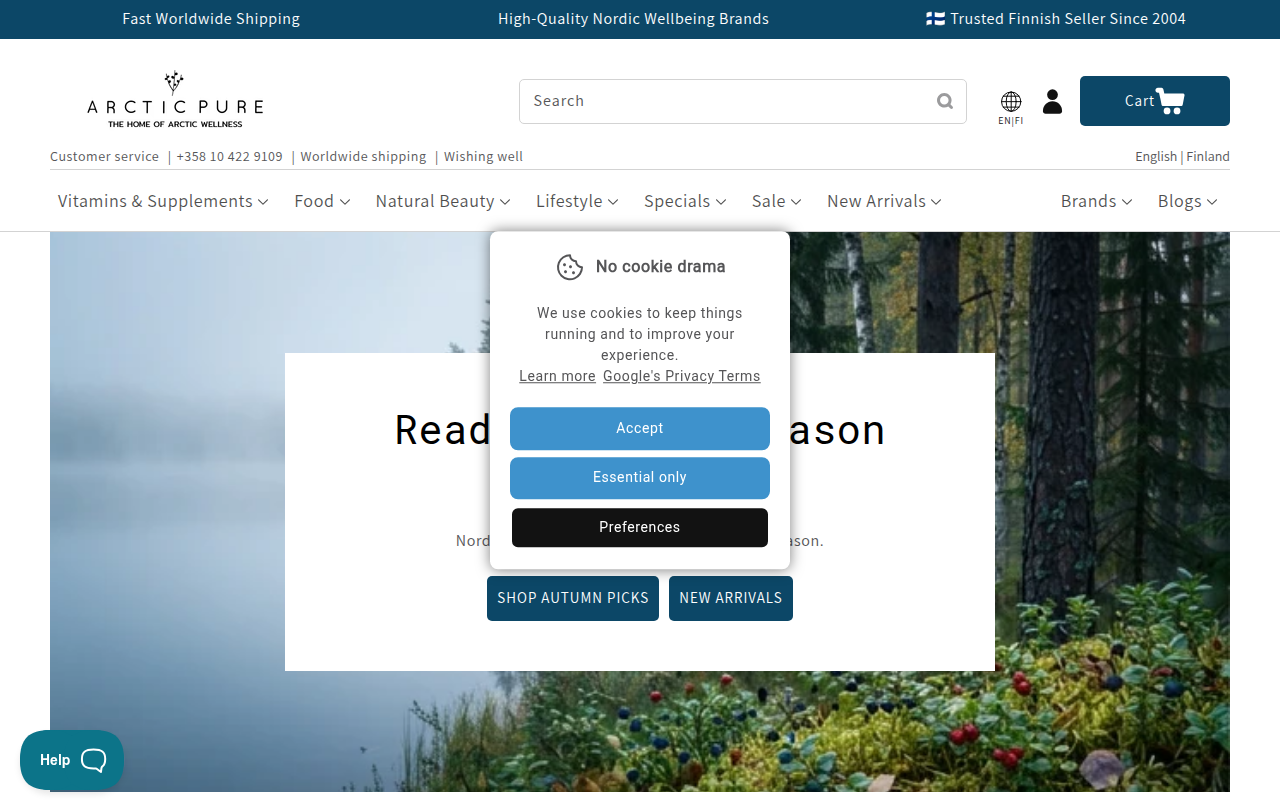Viewport: 1280px width, 800px height.
Task: Open the New Arrivals menu
Action: pyautogui.click(x=884, y=201)
